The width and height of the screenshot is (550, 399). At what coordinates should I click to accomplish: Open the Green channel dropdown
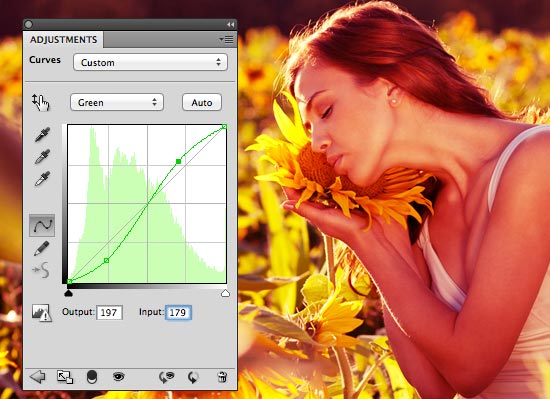coord(117,102)
